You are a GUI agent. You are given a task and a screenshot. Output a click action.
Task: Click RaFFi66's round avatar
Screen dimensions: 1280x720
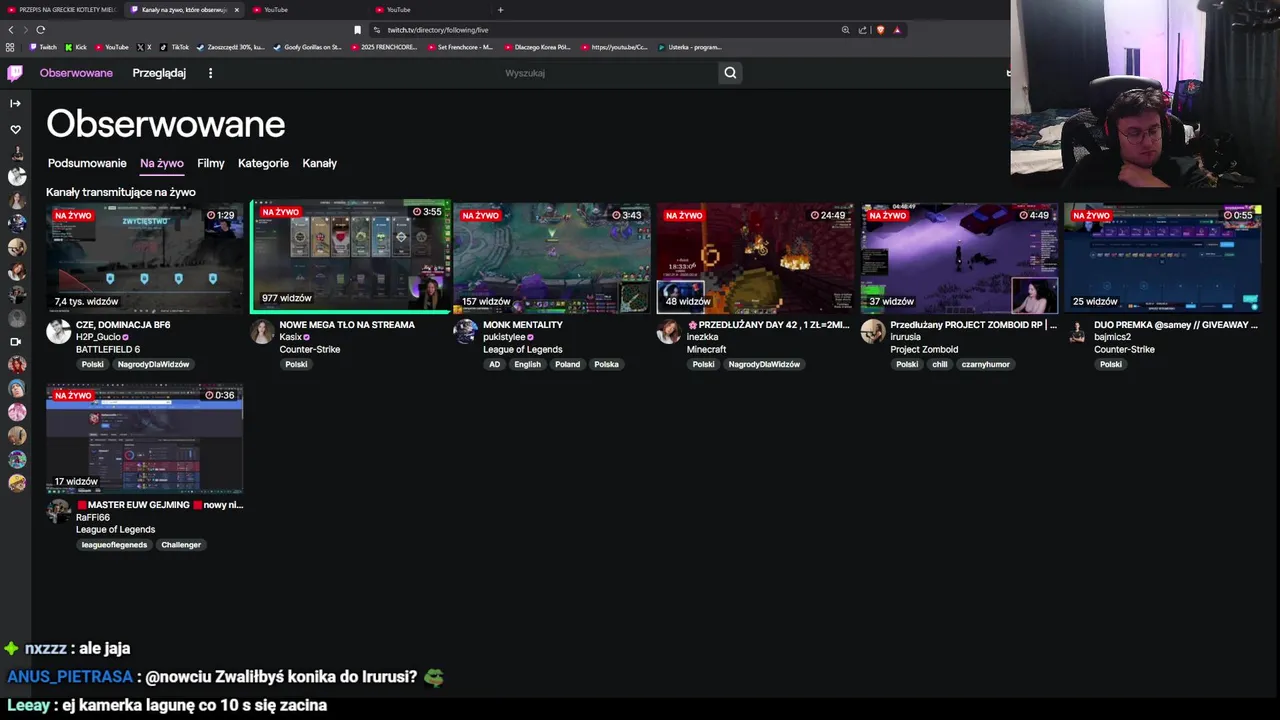(59, 512)
